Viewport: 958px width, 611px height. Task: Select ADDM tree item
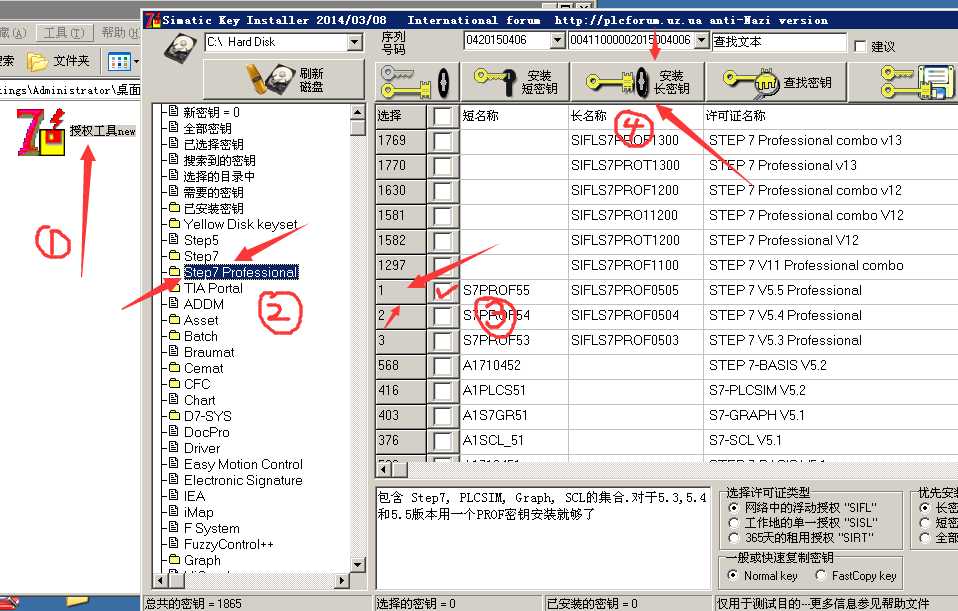(203, 304)
